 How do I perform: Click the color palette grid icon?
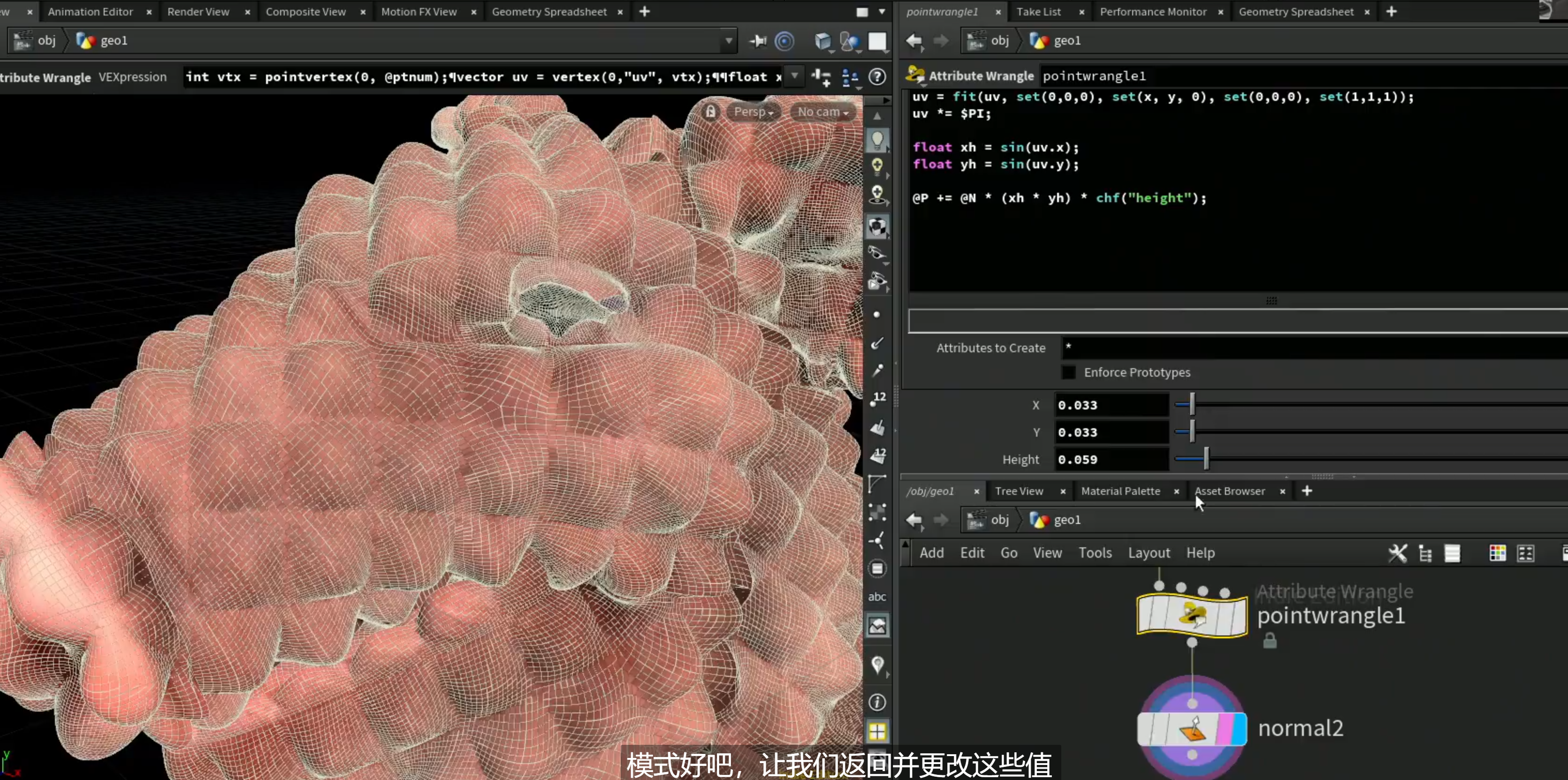point(1498,553)
